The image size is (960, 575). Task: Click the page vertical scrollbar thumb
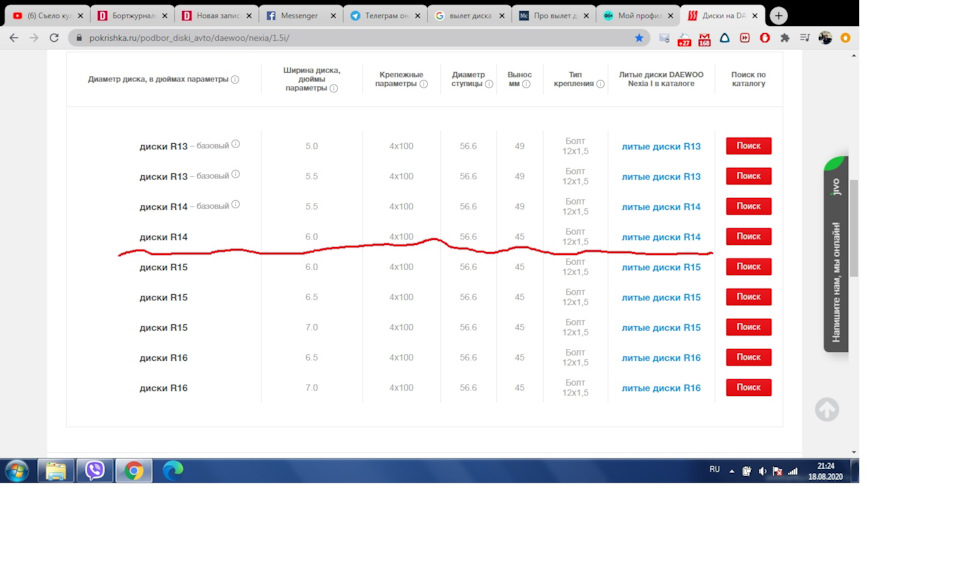click(853, 228)
